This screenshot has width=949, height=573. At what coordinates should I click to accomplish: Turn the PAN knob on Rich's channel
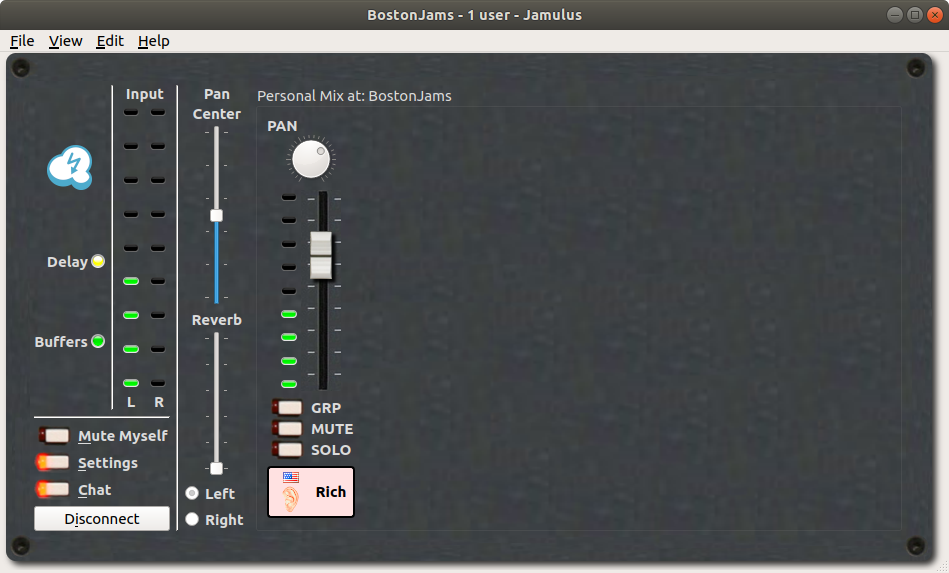point(310,158)
